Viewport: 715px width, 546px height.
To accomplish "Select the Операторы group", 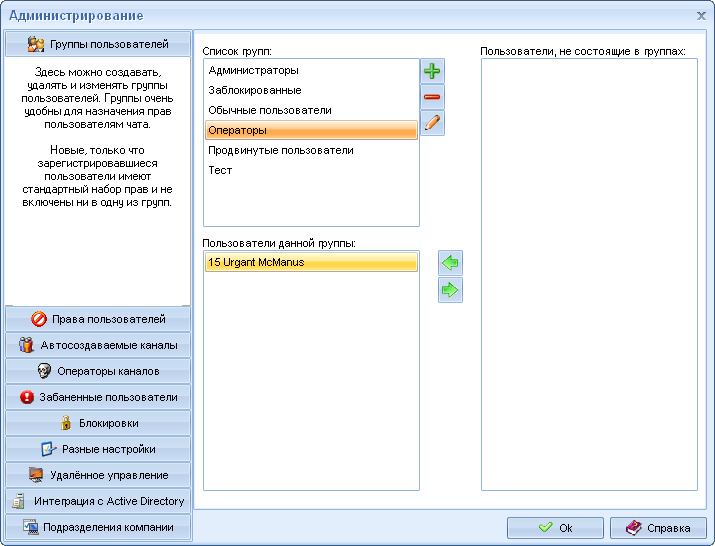I will pyautogui.click(x=311, y=130).
